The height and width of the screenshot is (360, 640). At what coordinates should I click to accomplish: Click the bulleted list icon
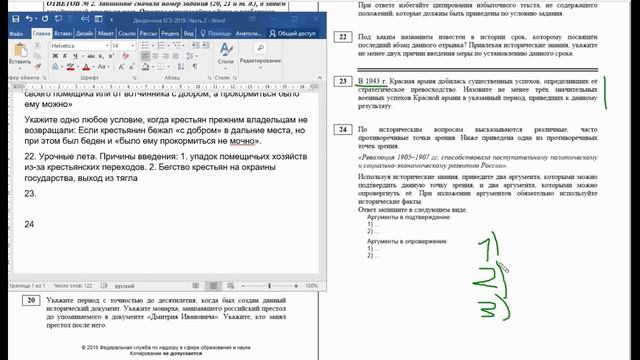click(x=145, y=45)
